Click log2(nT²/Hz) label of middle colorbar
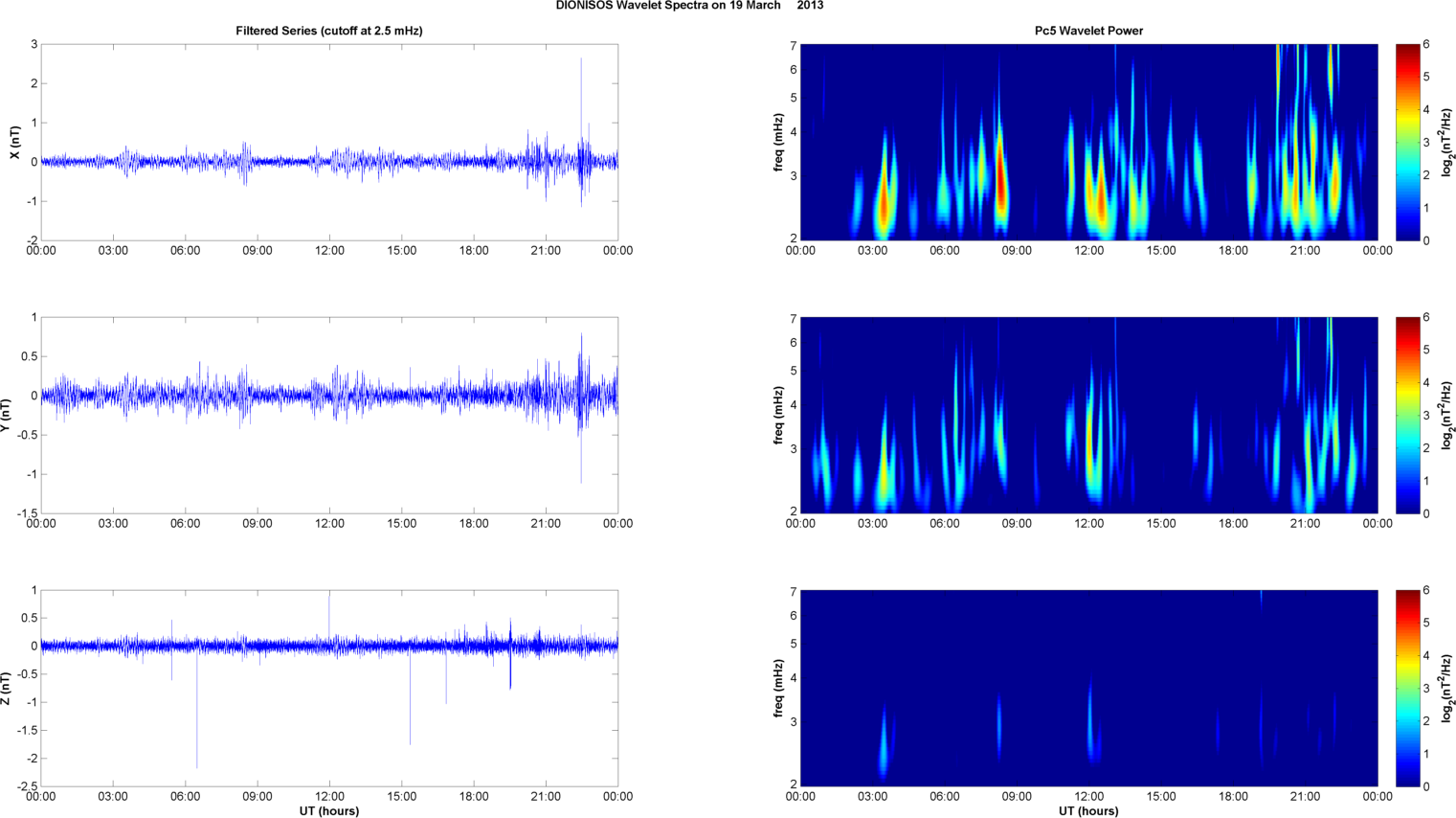Image resolution: width=1456 pixels, height=818 pixels. pos(1448,415)
